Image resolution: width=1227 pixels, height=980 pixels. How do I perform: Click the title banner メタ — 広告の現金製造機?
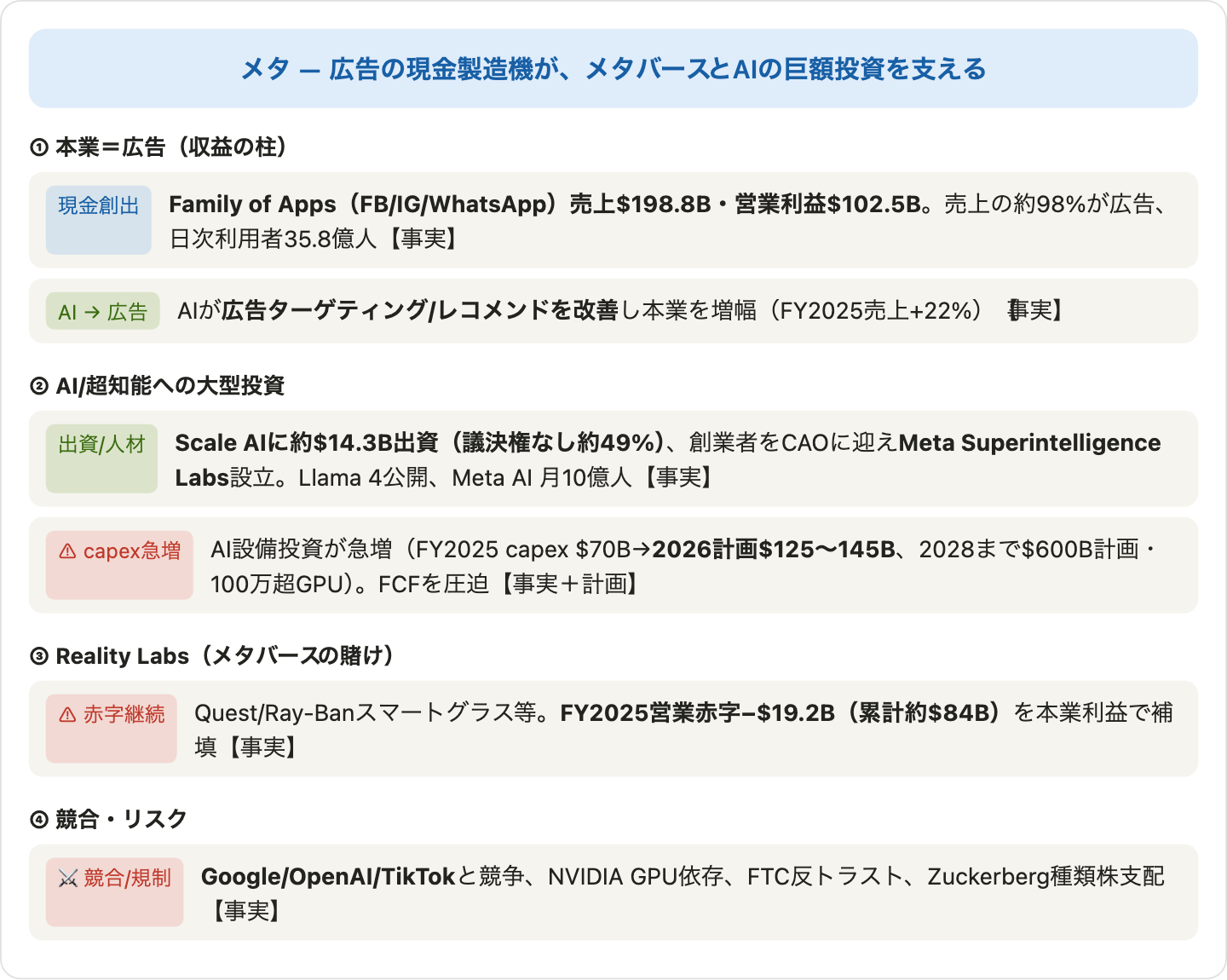613,68
